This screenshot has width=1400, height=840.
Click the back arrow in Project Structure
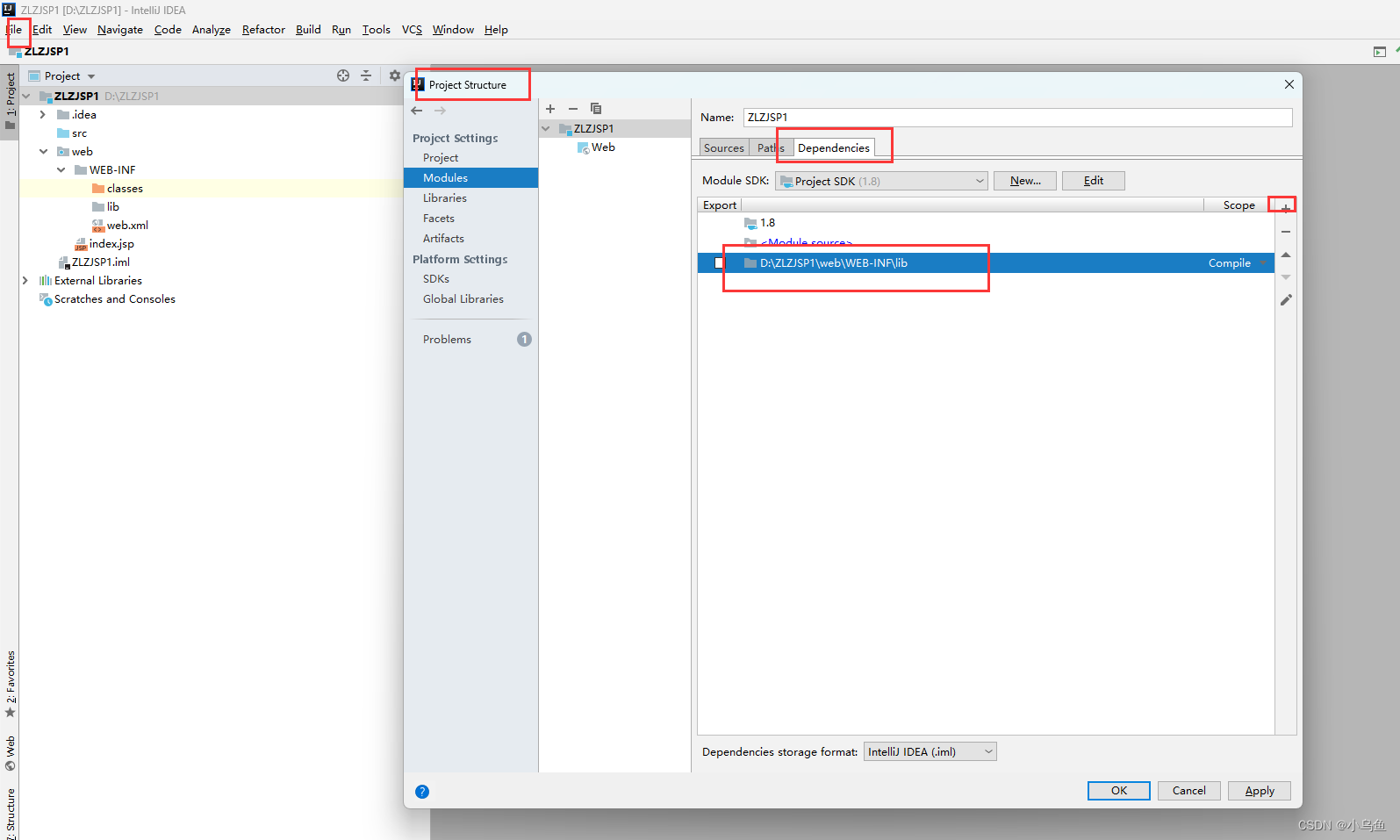point(417,111)
